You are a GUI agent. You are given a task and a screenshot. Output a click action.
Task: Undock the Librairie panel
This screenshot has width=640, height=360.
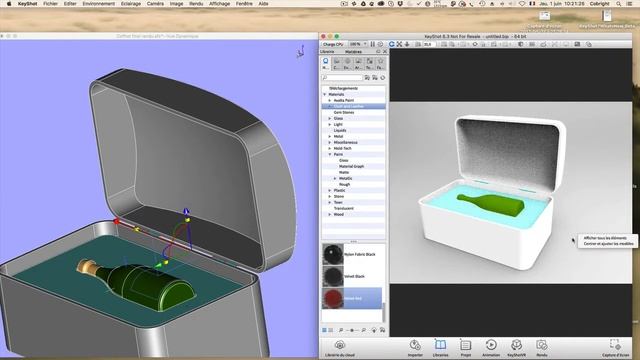point(378,52)
